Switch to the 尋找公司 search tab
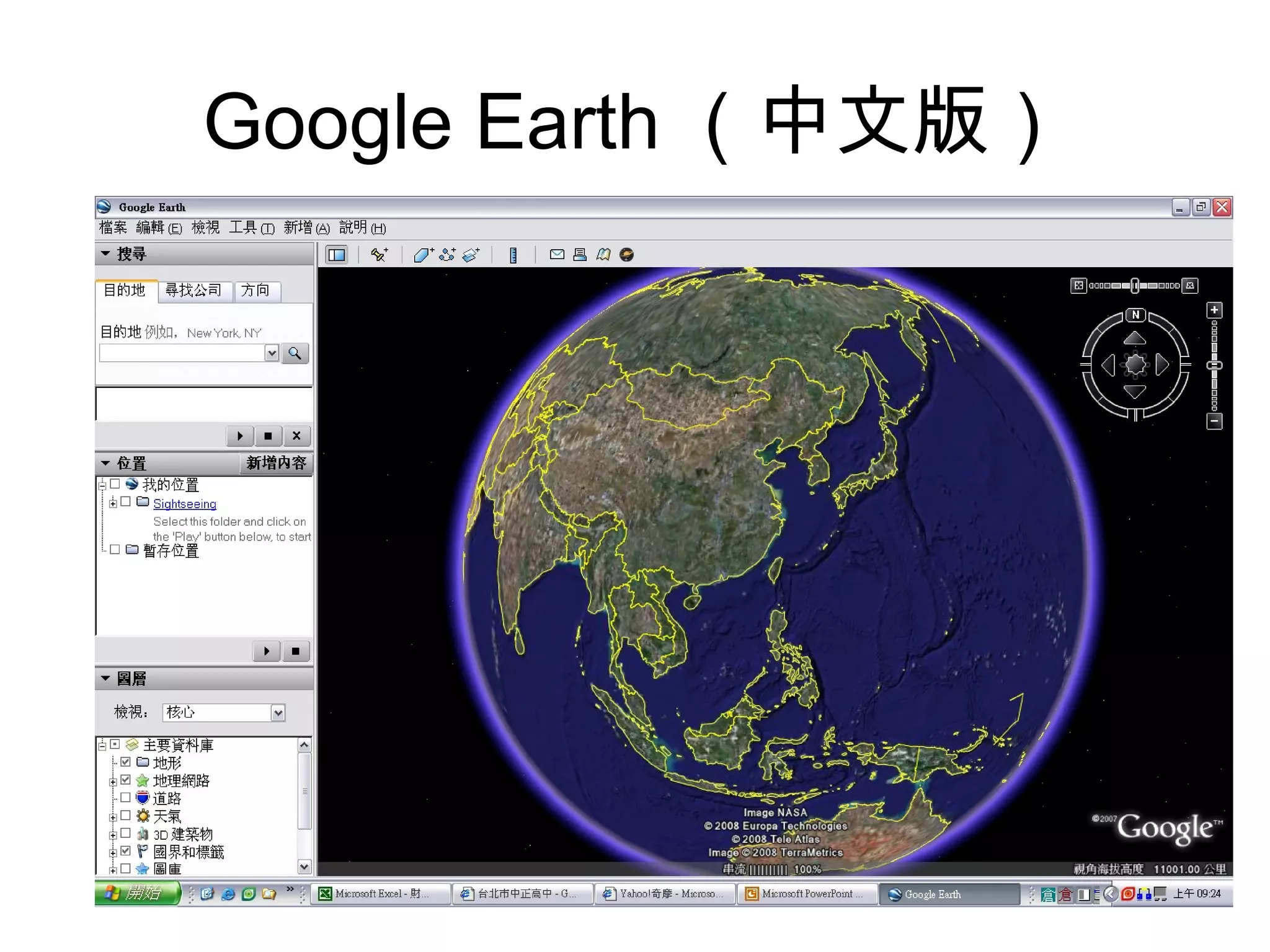The height and width of the screenshot is (952, 1270). tap(194, 291)
